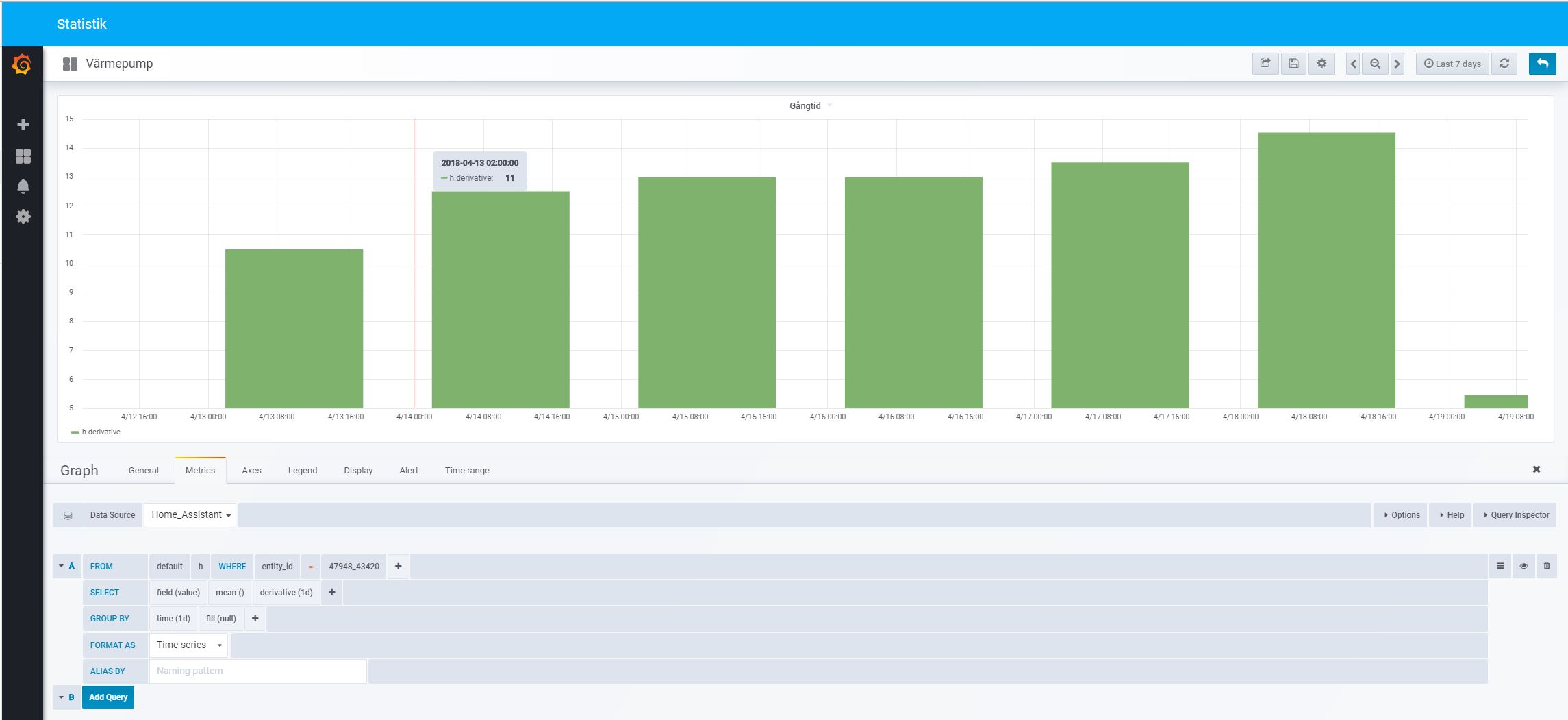Open the Time series format dropdown
The width and height of the screenshot is (1568, 720).
[189, 645]
